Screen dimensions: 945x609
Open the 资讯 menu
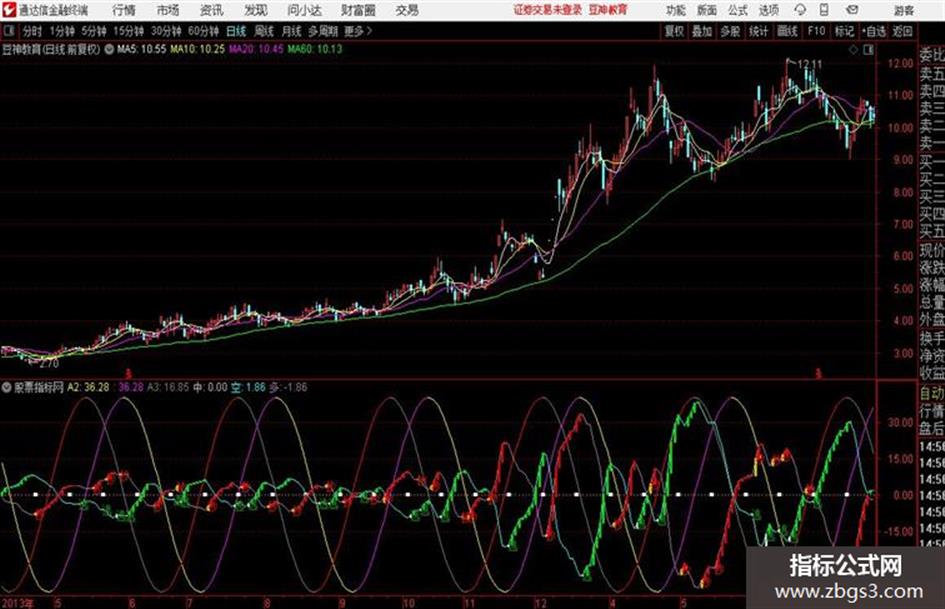point(212,10)
